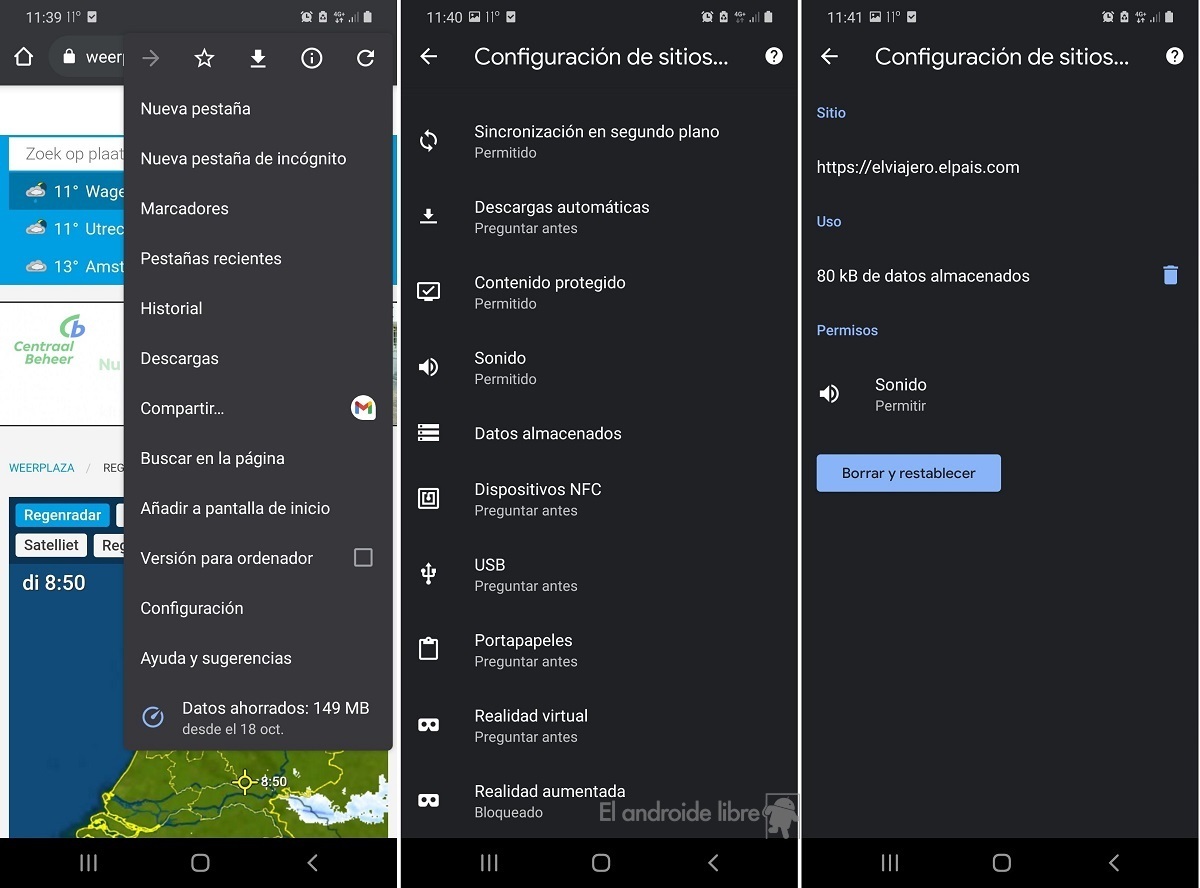Tap the home icon in Chrome toolbar
The width and height of the screenshot is (1200, 888).
pos(24,57)
